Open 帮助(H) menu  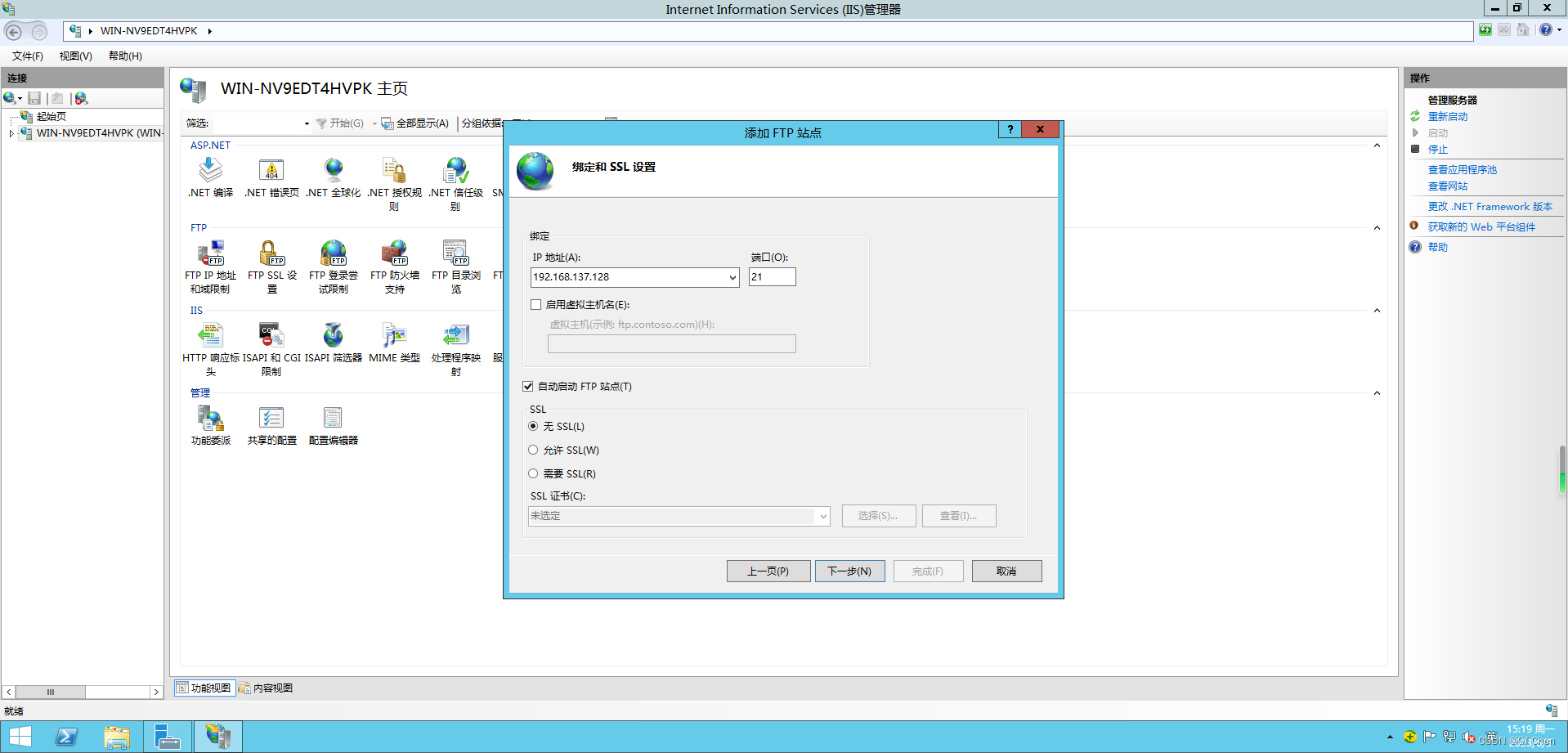point(125,56)
